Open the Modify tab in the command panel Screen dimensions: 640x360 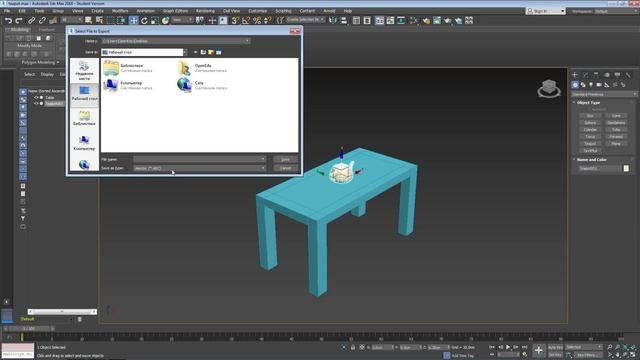pyautogui.click(x=585, y=75)
